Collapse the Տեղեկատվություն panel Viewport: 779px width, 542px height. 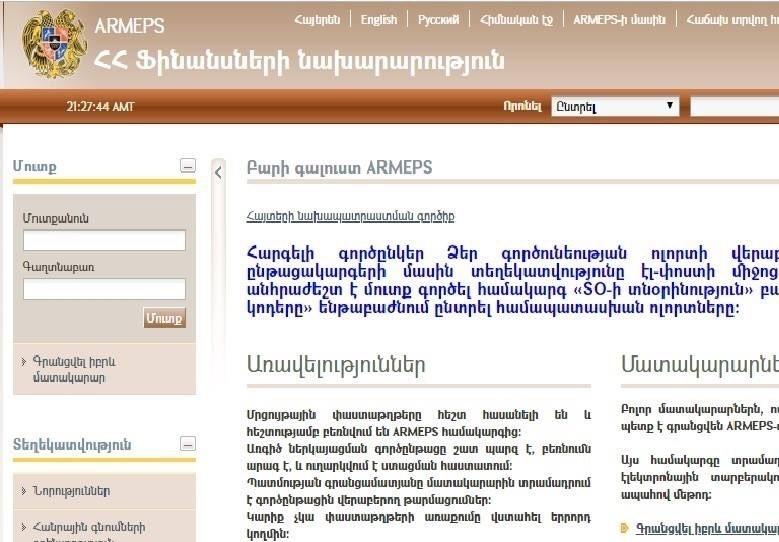click(x=188, y=444)
